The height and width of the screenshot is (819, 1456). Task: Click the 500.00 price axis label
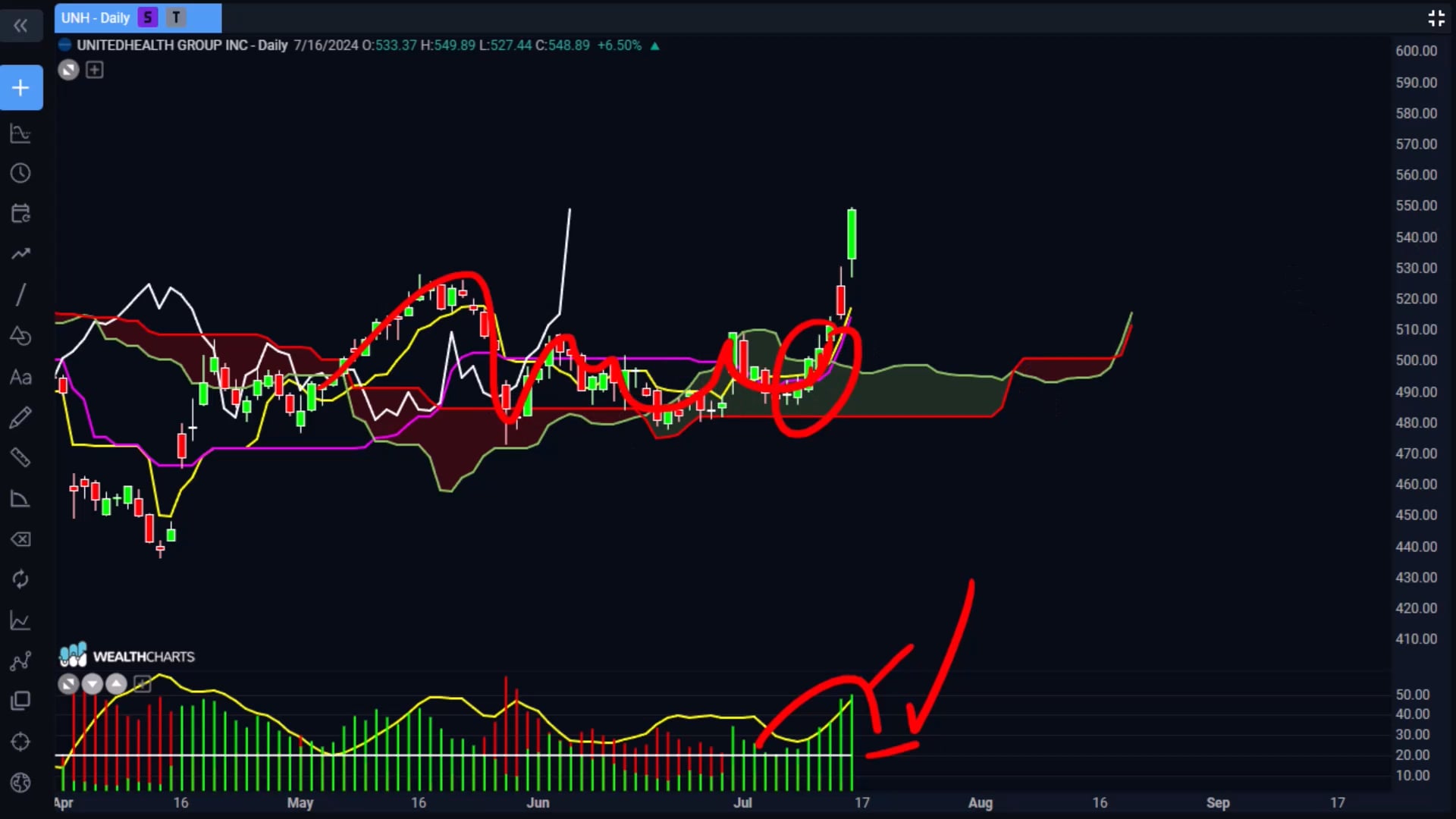tap(1416, 360)
